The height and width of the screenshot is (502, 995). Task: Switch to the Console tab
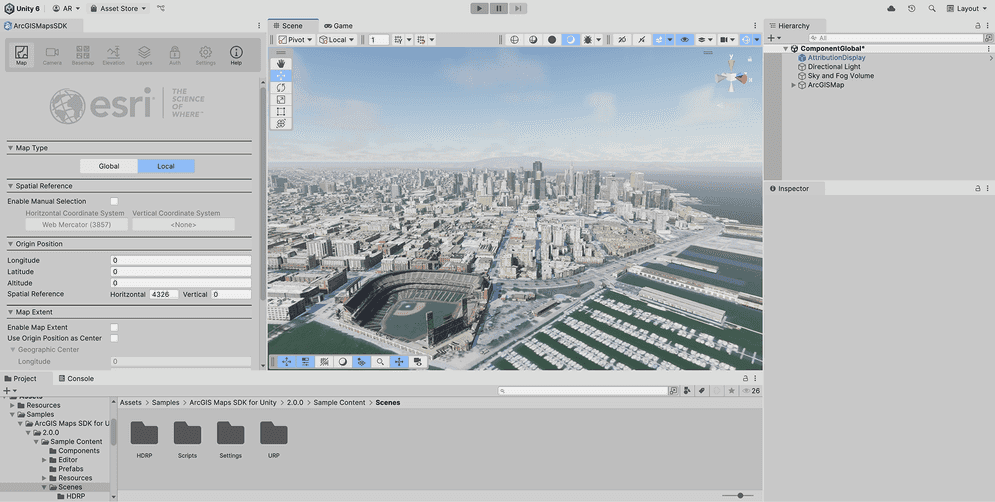point(76,378)
